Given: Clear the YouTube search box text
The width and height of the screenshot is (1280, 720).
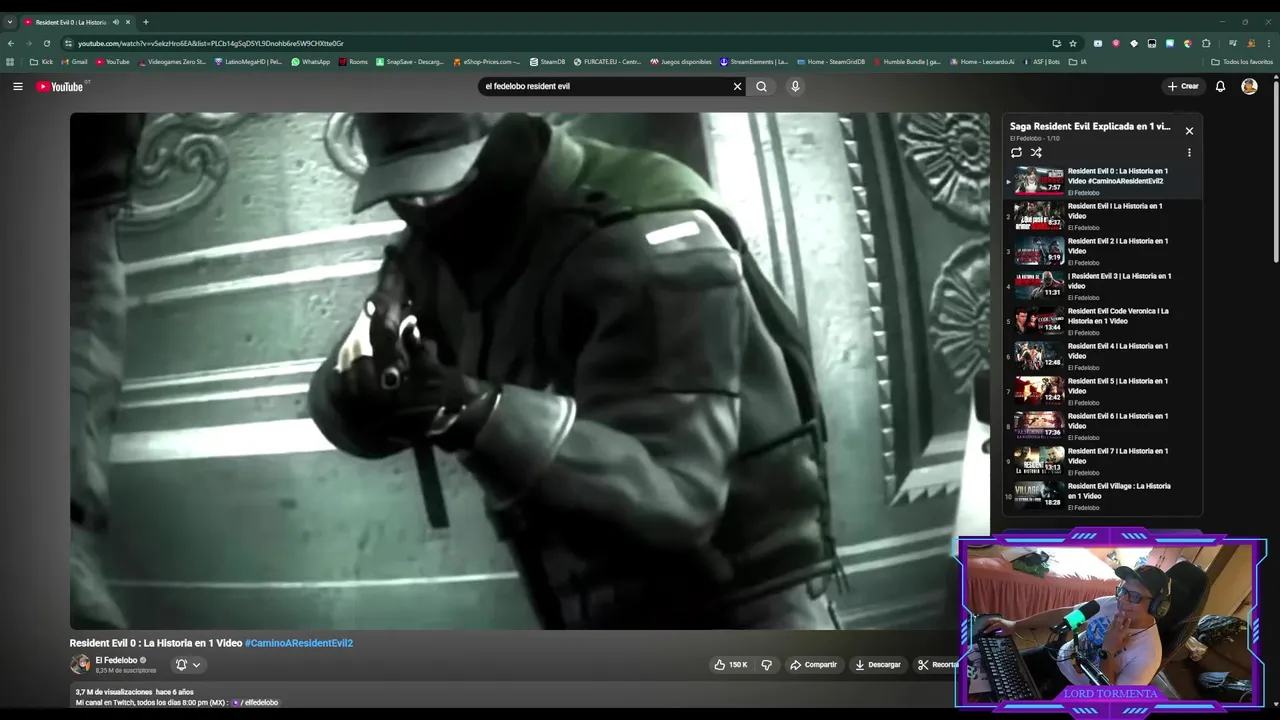Looking at the screenshot, I should coord(737,86).
